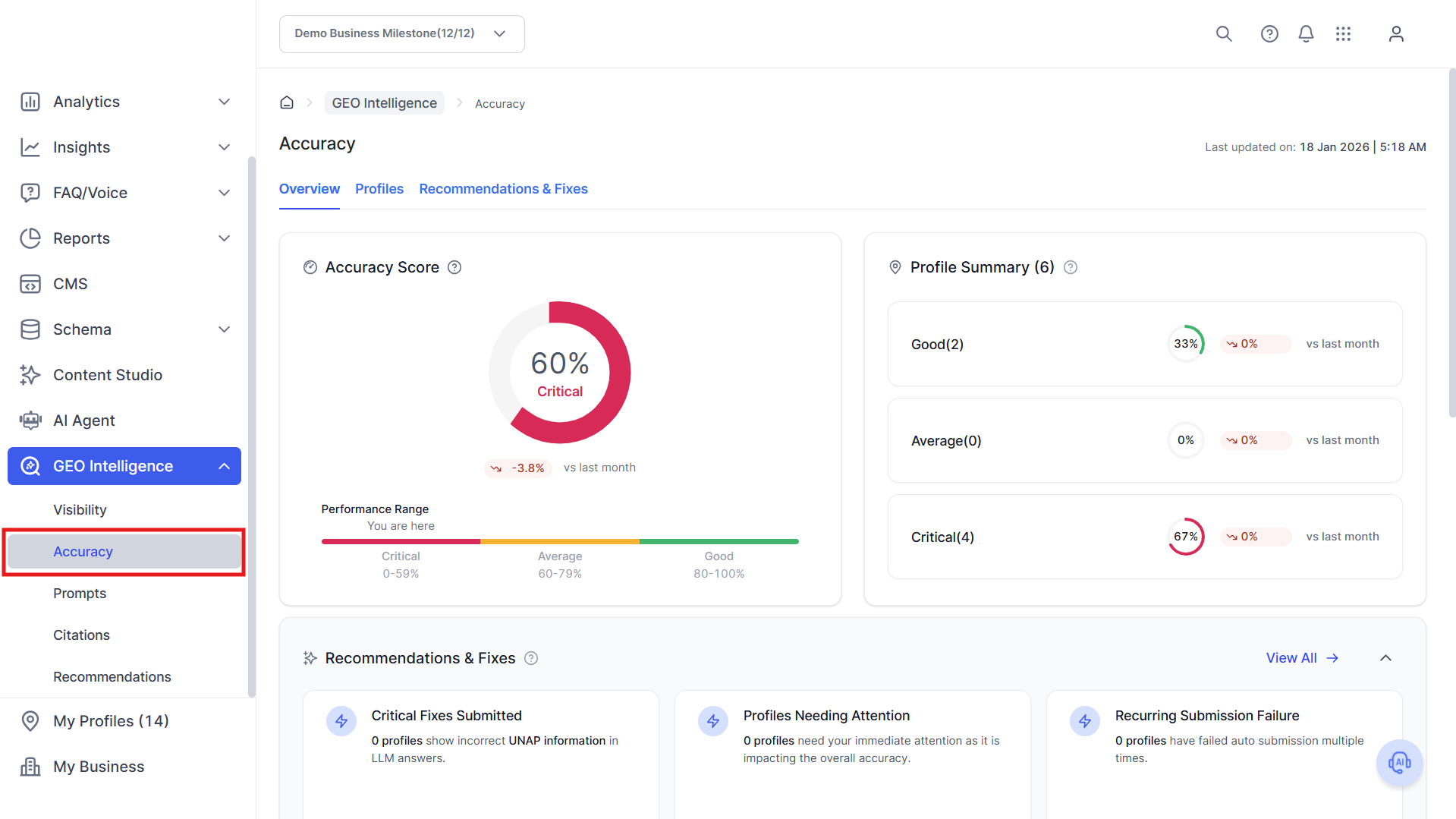Screen dimensions: 1456x819
Task: Click the Profile Summary info icon
Action: pos(1071,267)
